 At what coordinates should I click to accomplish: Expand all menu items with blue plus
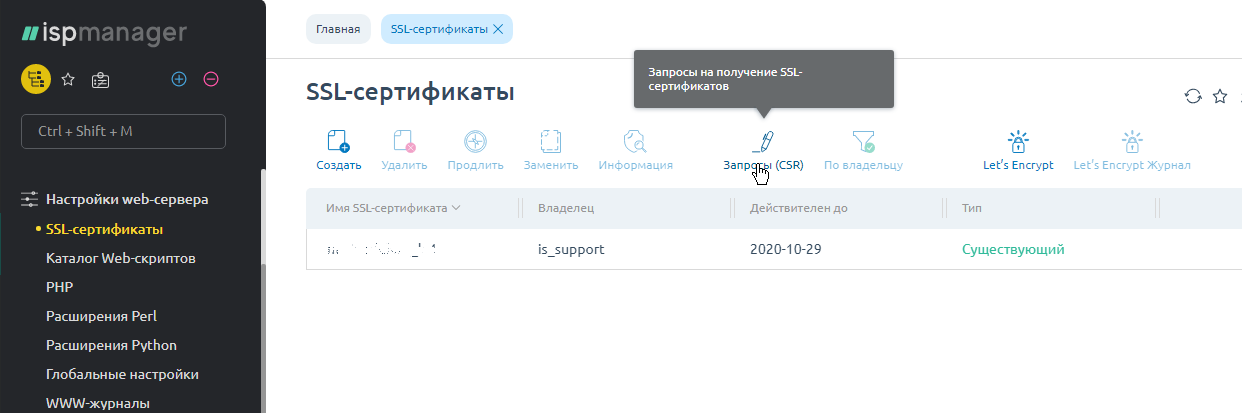click(x=179, y=79)
